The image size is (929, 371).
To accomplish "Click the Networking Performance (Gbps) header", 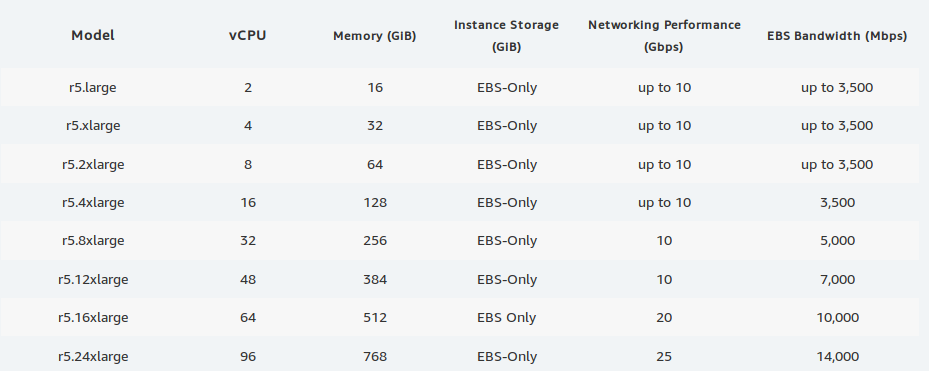I will (x=664, y=36).
